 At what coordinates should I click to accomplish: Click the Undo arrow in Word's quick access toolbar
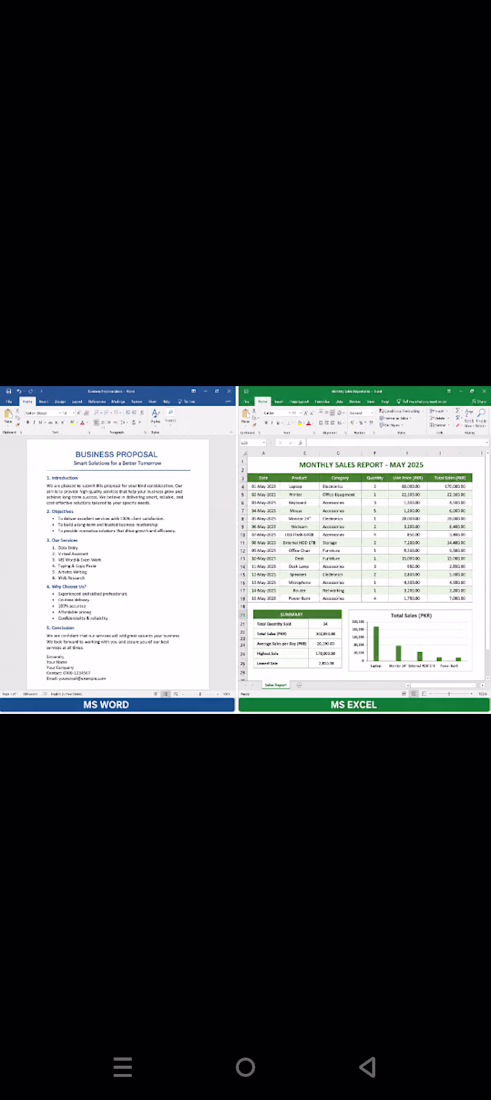click(20, 391)
